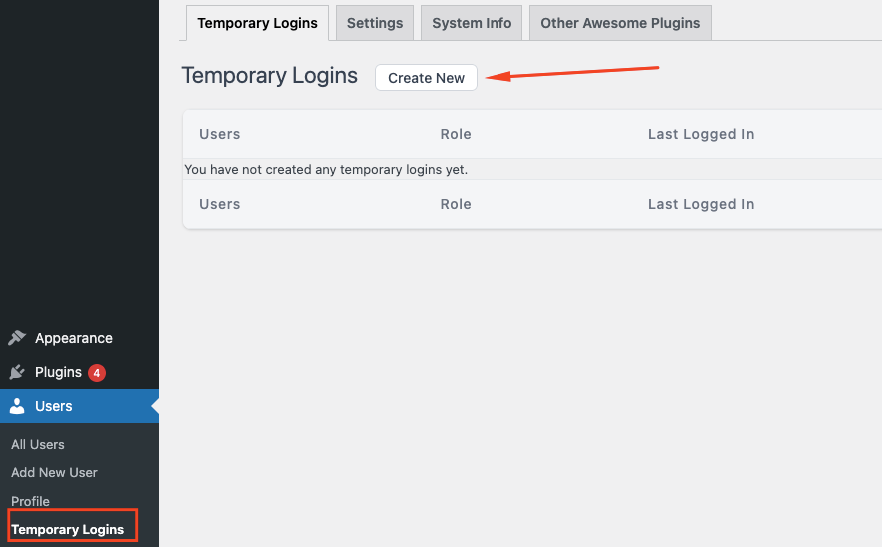Open Temporary Logins in sidebar submenu
Image resolution: width=882 pixels, height=547 pixels.
click(68, 530)
